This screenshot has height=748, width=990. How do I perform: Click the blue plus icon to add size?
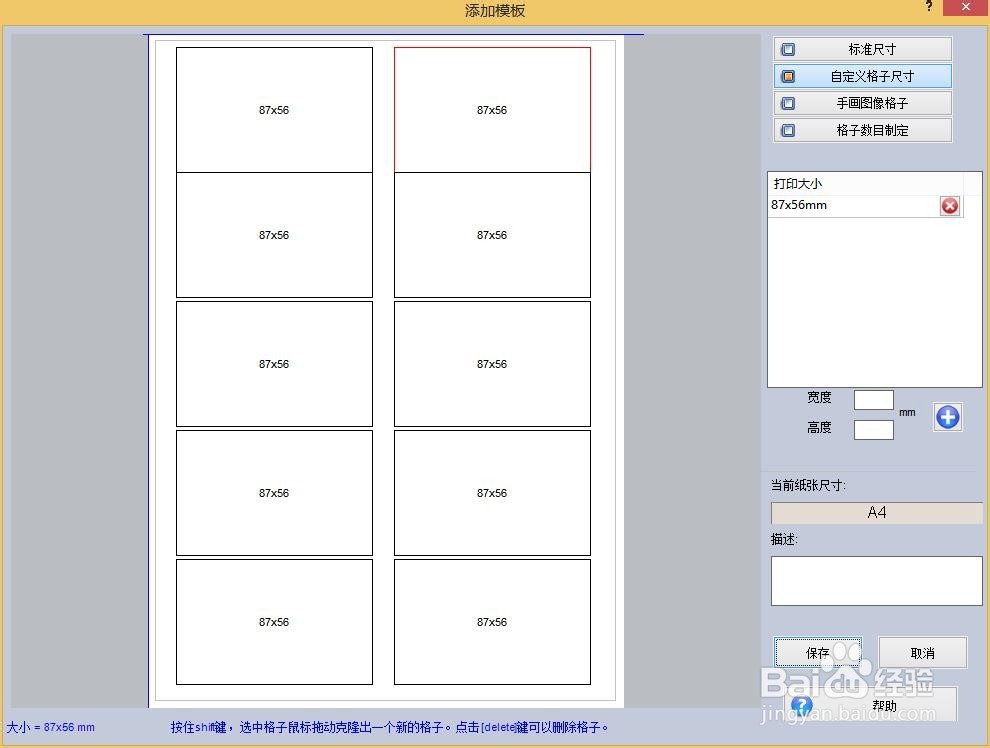coord(947,417)
